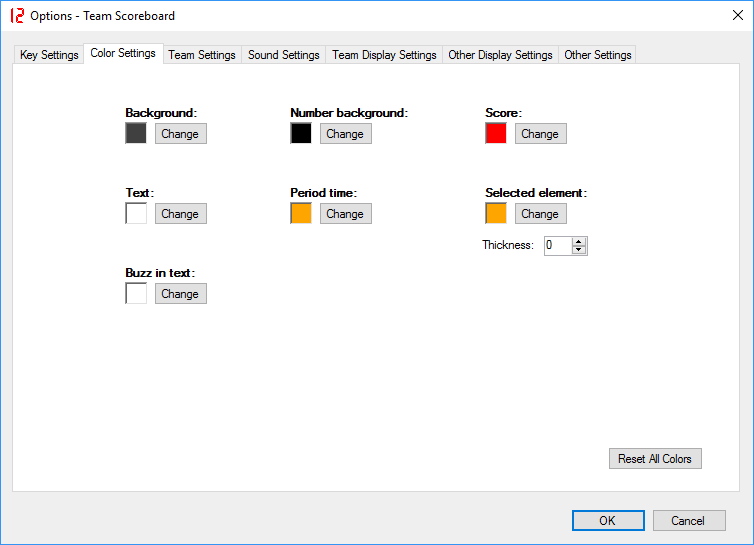Click the Buzz in text swatch
This screenshot has width=754, height=545.
click(x=136, y=293)
